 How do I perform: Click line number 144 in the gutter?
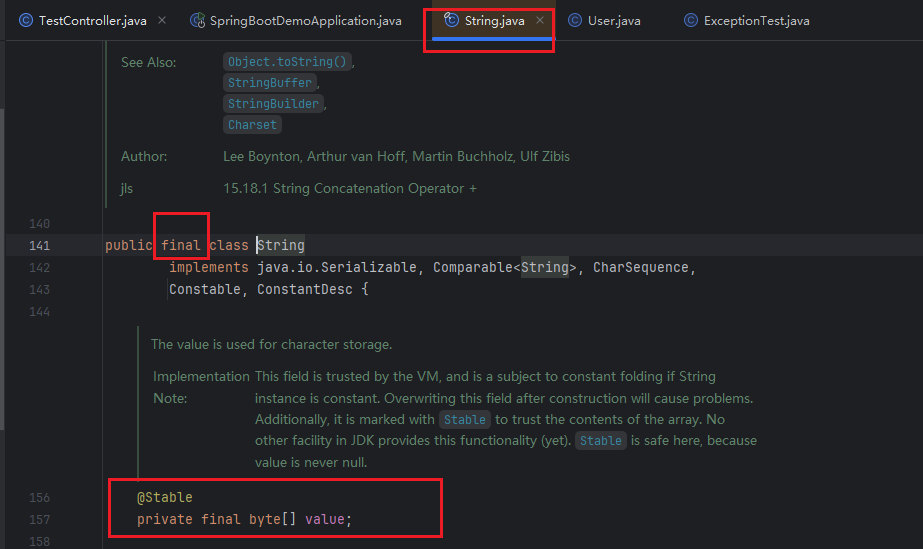(x=39, y=312)
